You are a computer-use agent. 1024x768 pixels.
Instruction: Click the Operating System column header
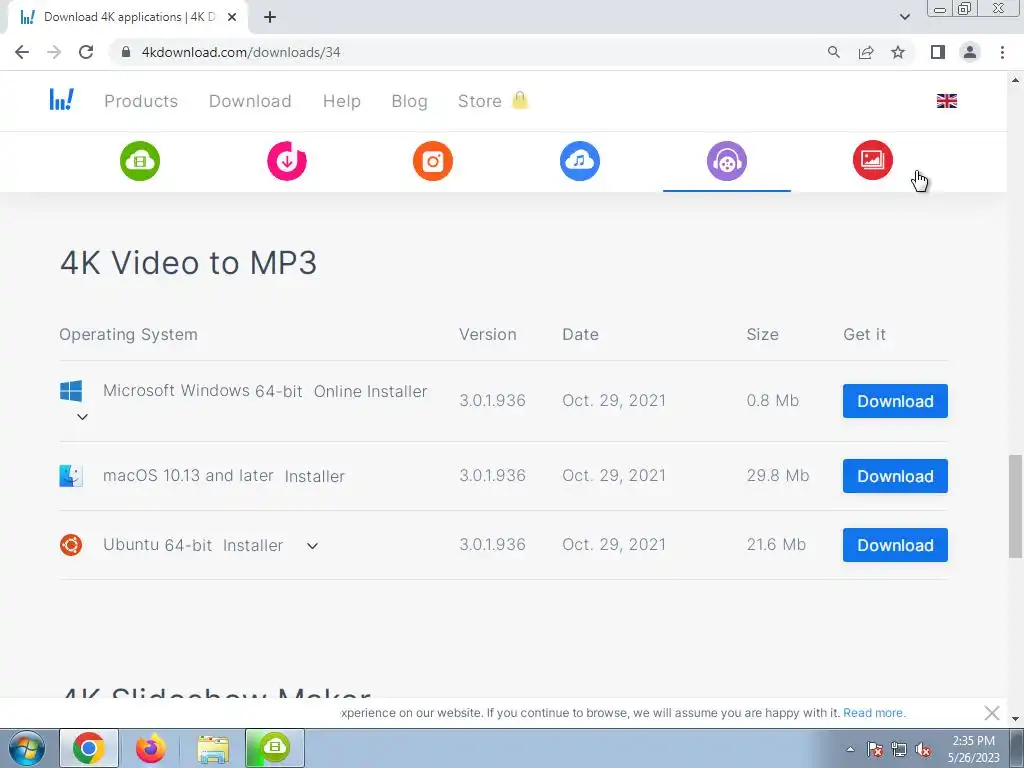pyautogui.click(x=129, y=334)
